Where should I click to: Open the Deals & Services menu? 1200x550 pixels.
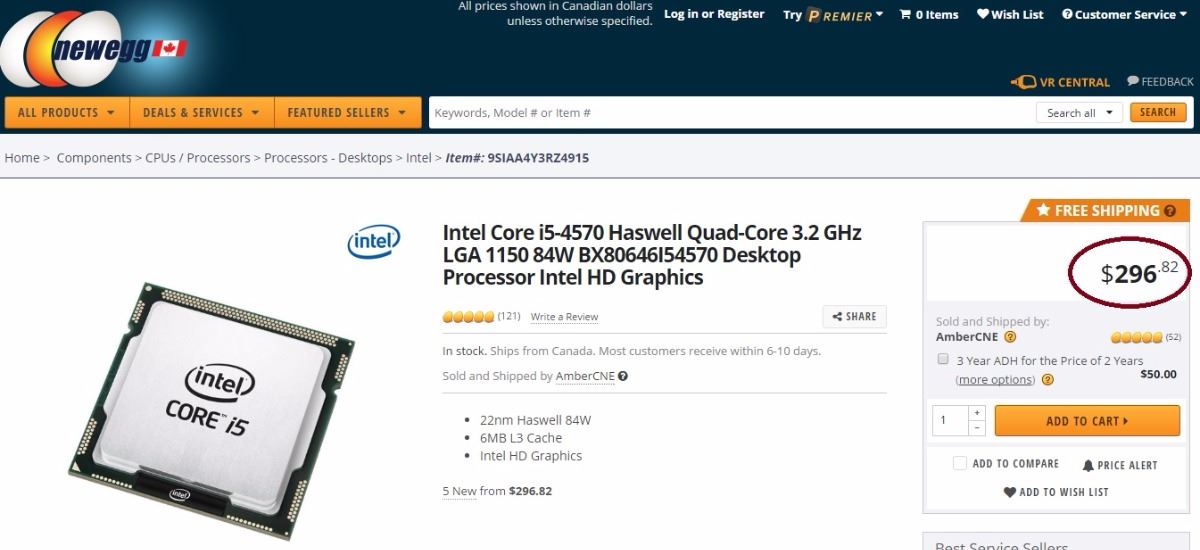(x=202, y=112)
